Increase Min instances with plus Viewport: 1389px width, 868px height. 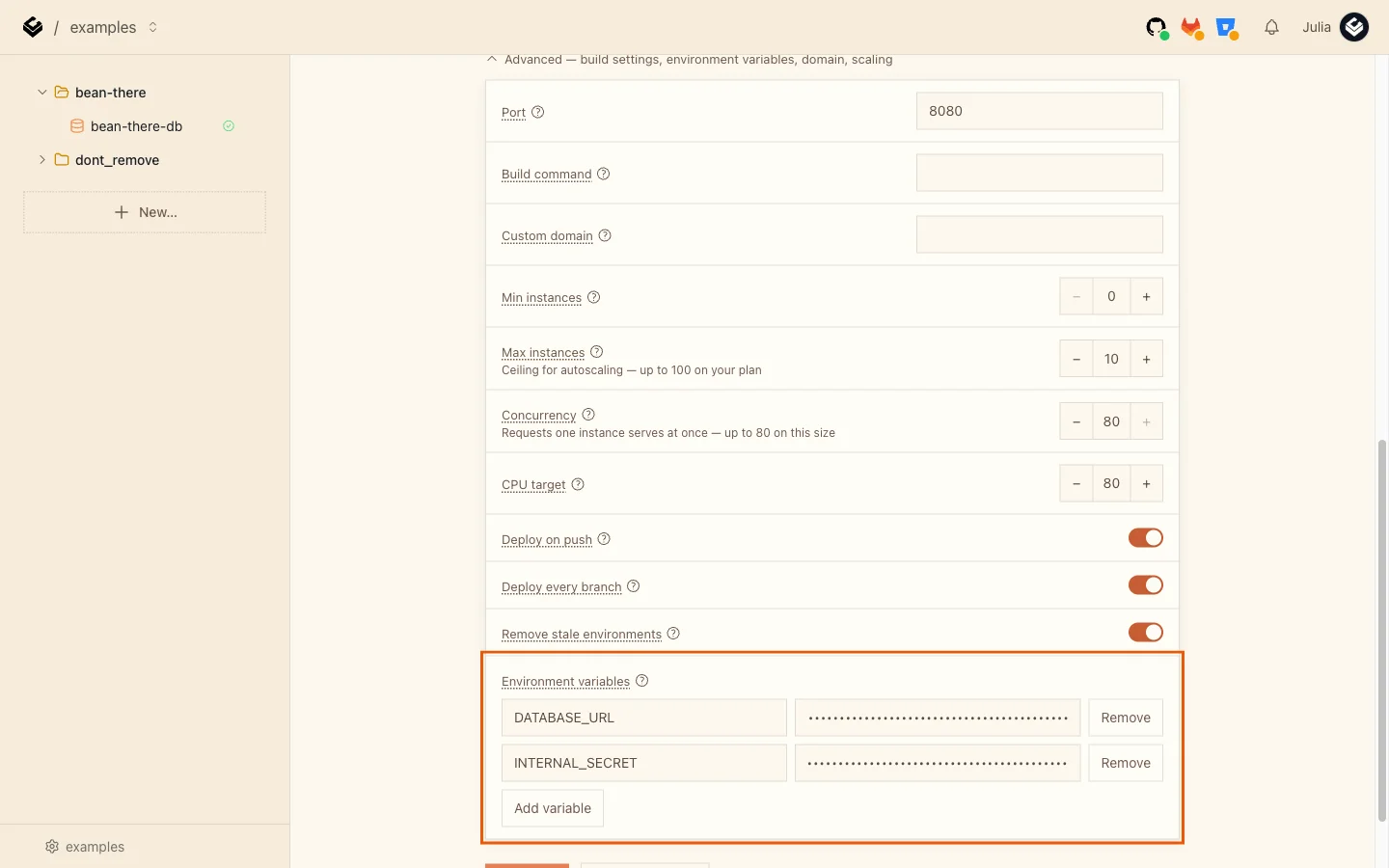[x=1146, y=297]
